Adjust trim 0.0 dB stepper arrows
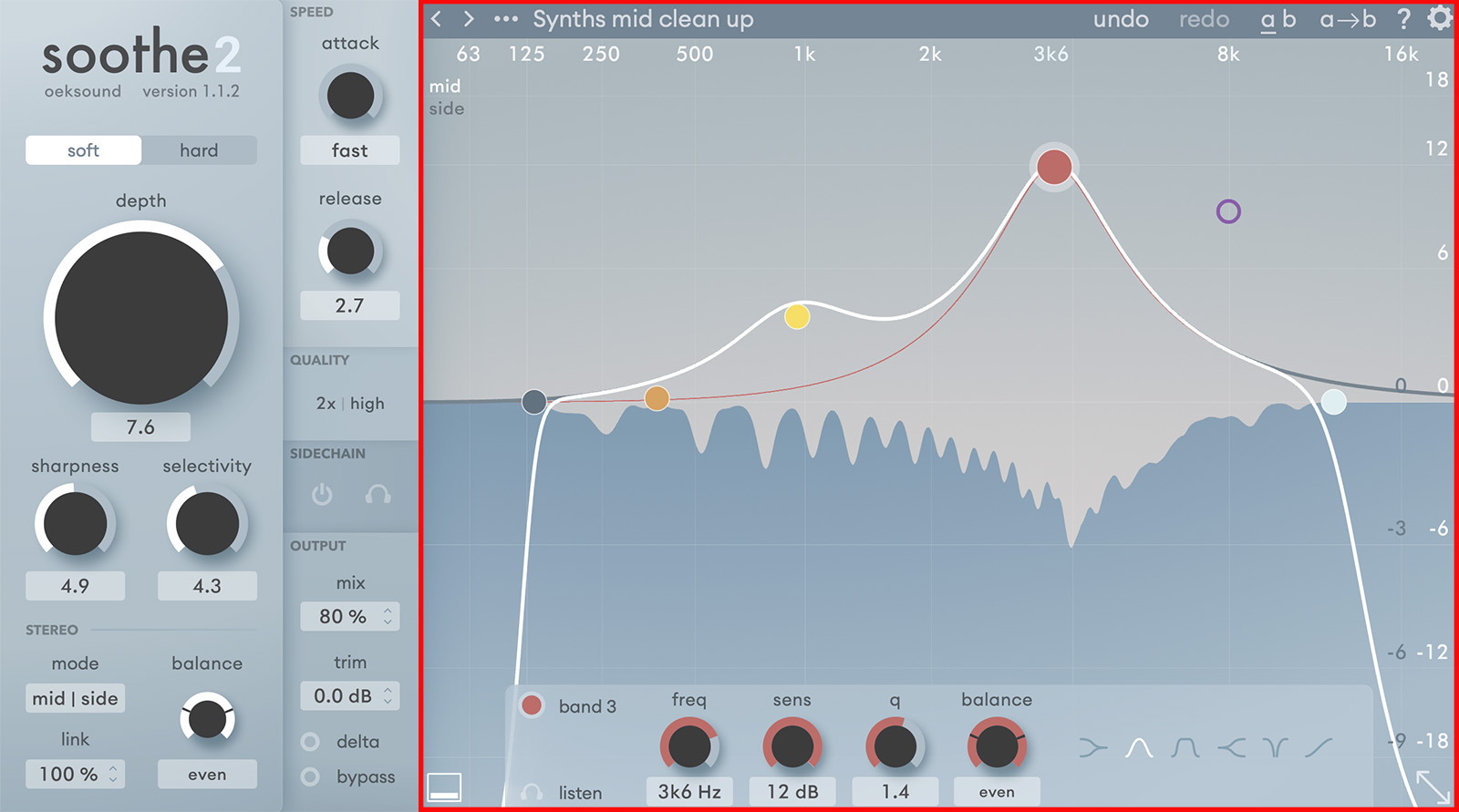The height and width of the screenshot is (812, 1459). point(388,696)
